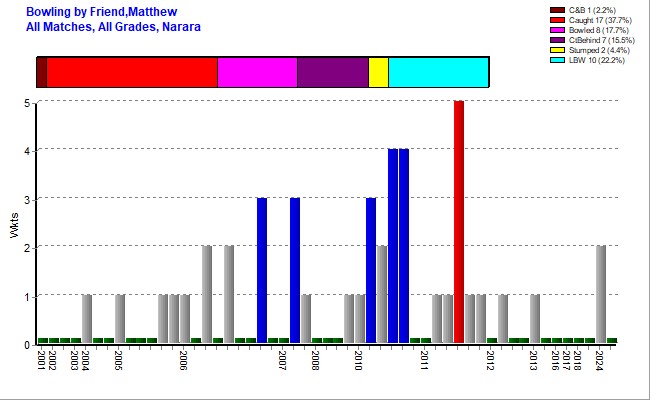Click the y-axis value 0
The height and width of the screenshot is (400, 650).
click(x=27, y=345)
